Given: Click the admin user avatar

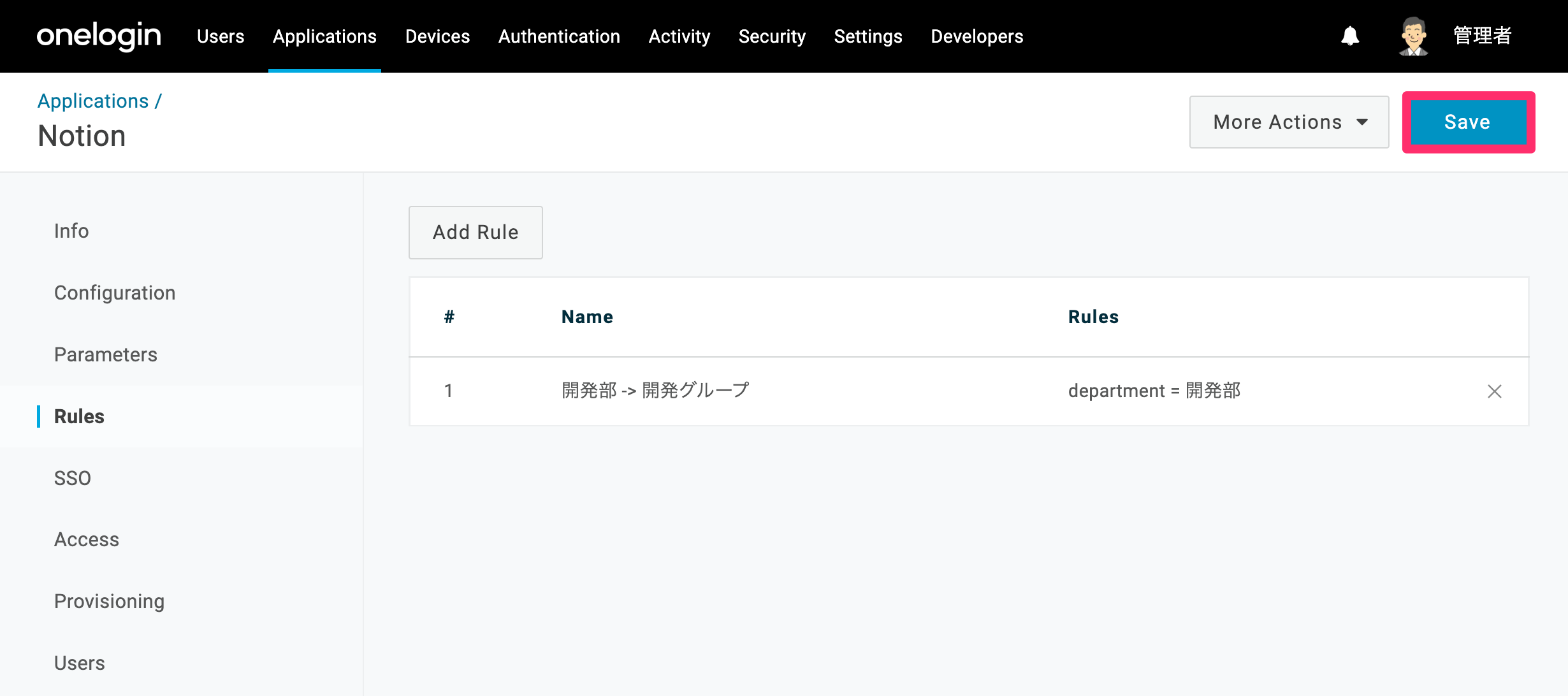Looking at the screenshot, I should click(1413, 36).
